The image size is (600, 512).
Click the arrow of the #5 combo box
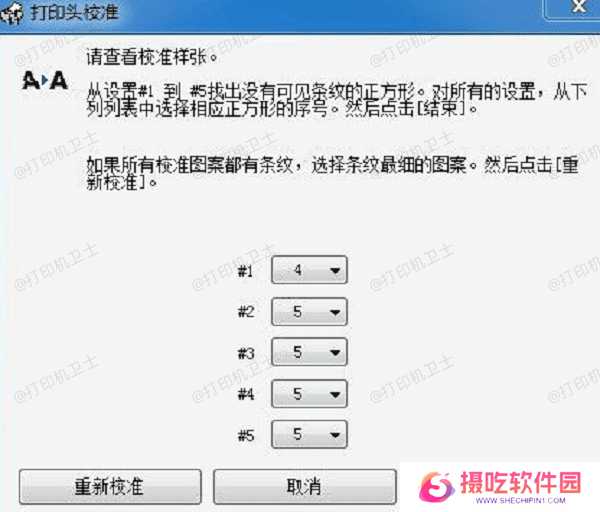[335, 435]
